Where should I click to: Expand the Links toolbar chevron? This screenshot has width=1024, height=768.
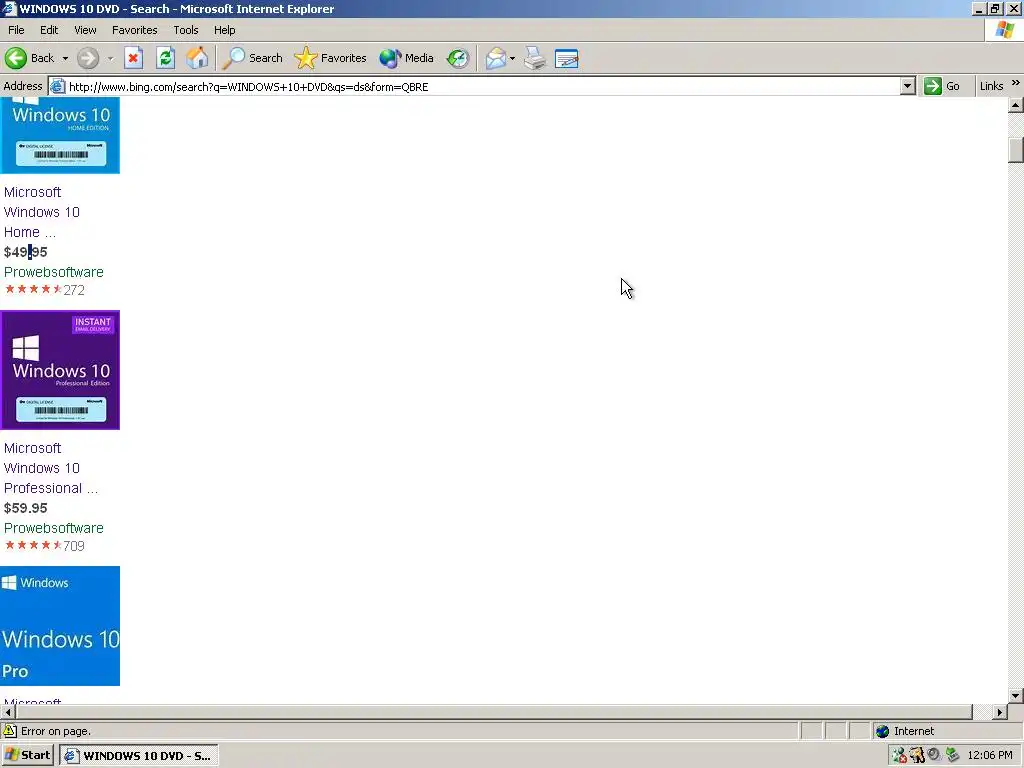click(1016, 83)
